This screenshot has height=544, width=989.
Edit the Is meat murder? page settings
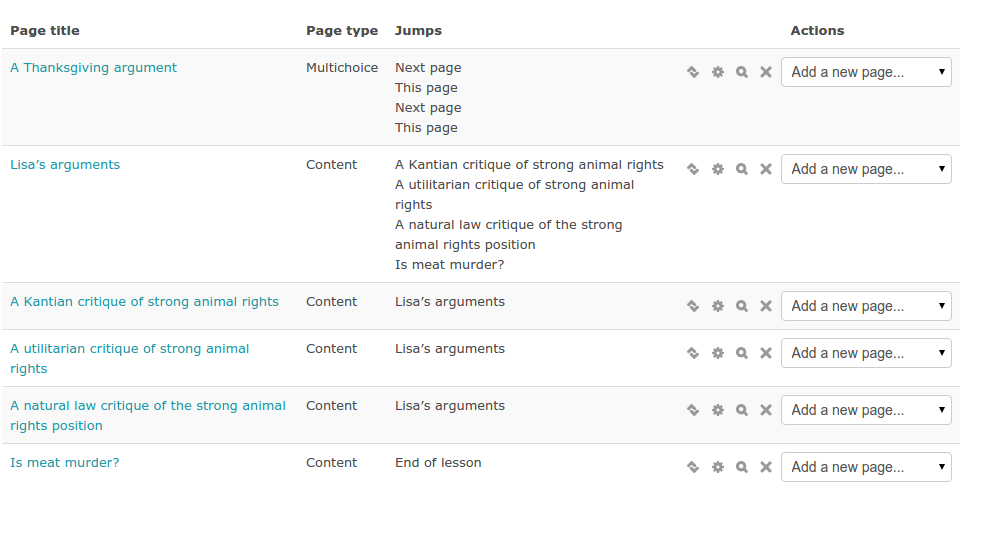coord(717,467)
